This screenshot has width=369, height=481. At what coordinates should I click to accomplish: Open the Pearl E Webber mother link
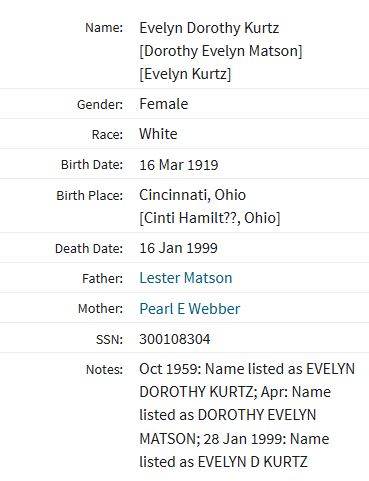[x=190, y=308]
